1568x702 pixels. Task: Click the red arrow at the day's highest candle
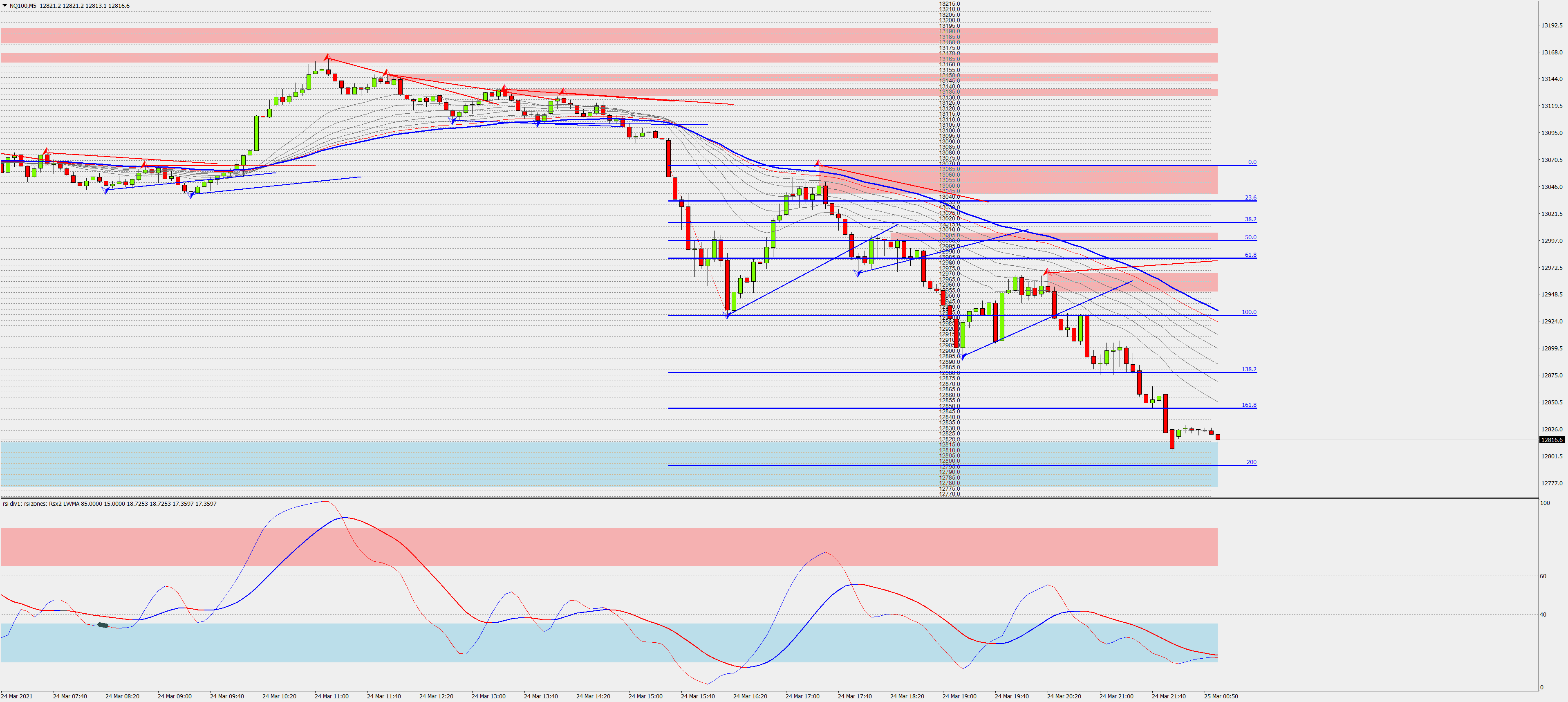327,57
